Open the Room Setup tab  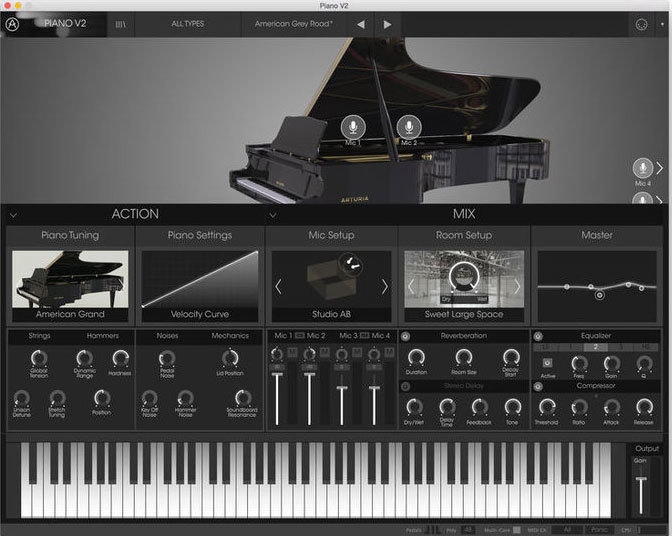coord(463,235)
